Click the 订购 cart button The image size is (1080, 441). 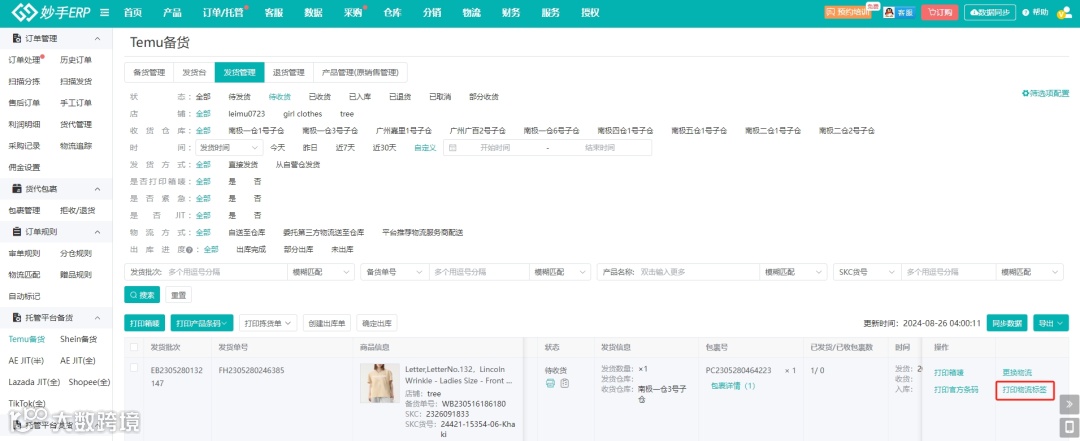coord(939,12)
